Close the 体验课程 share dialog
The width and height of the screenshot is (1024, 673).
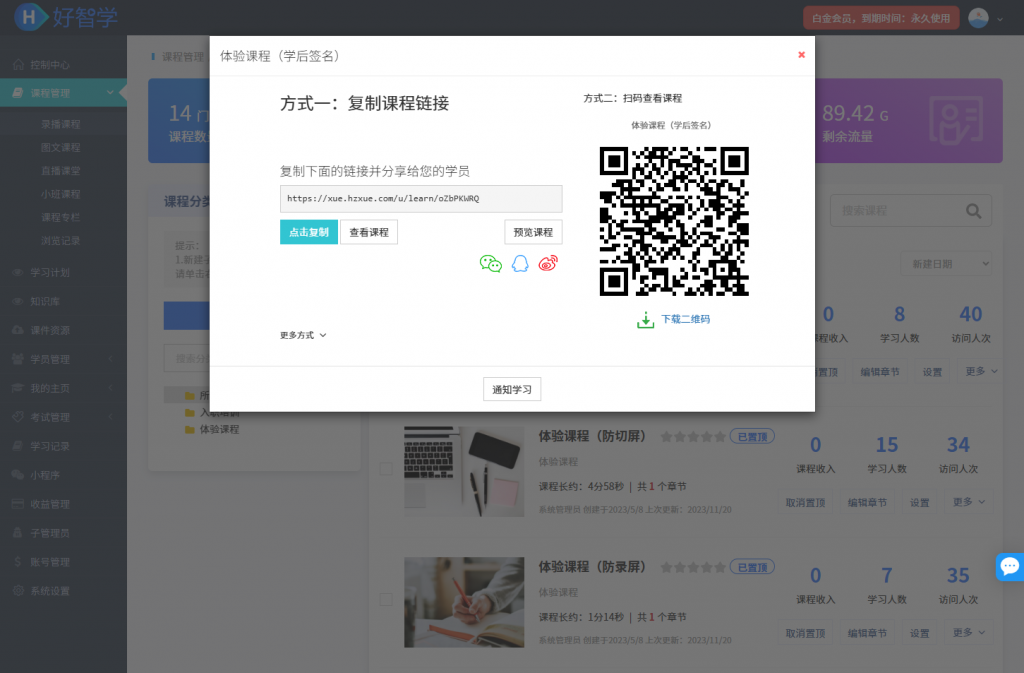pos(801,55)
